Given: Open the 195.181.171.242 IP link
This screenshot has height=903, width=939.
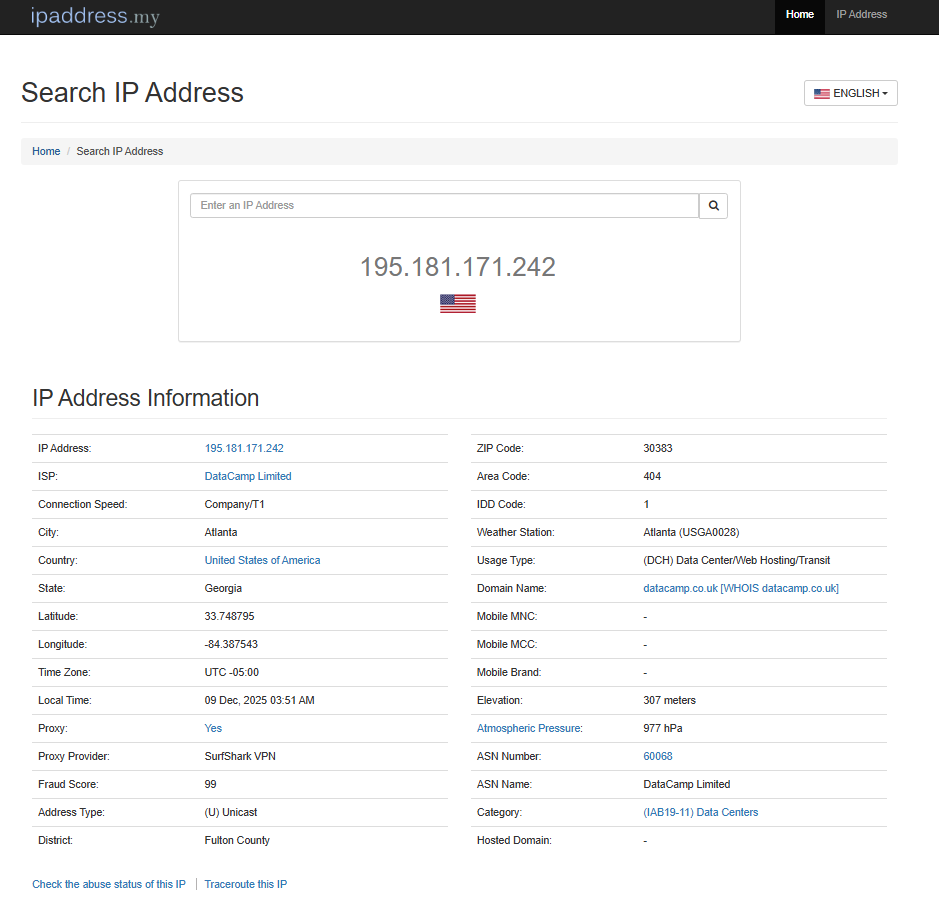Looking at the screenshot, I should point(244,448).
